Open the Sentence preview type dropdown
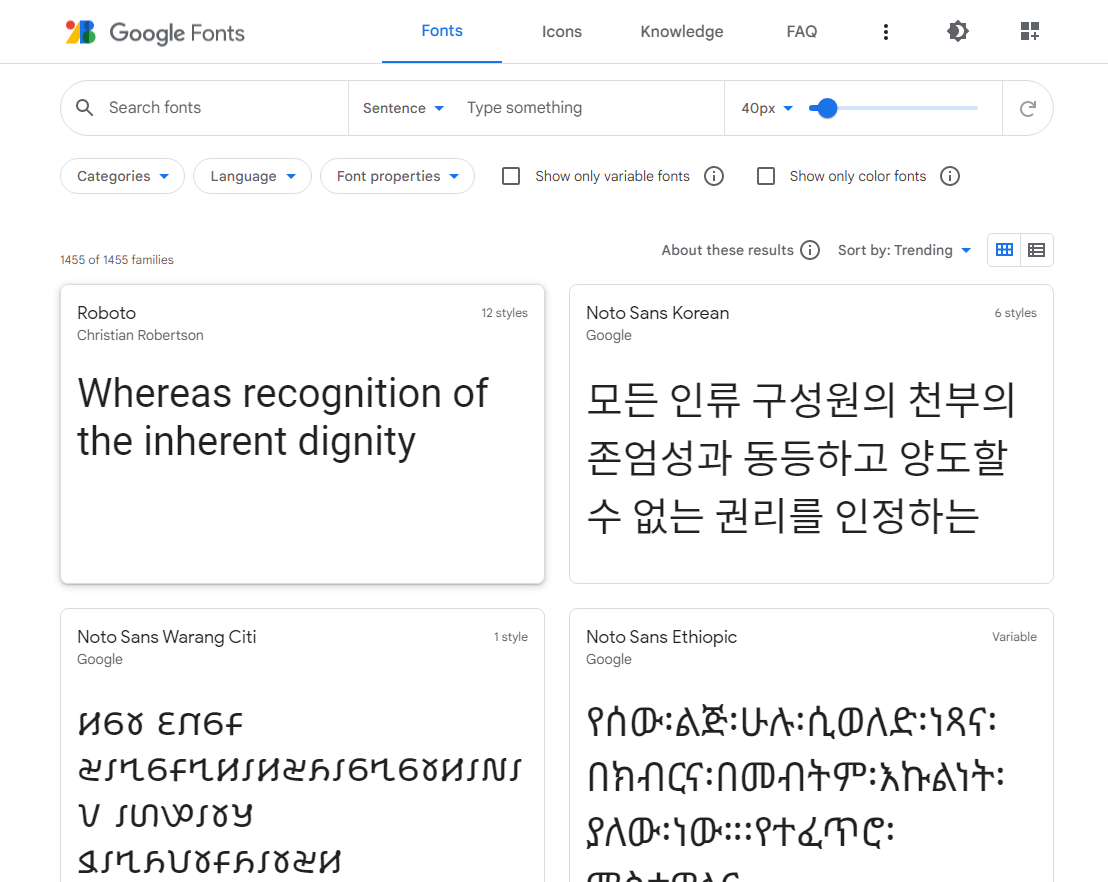Viewport: 1108px width, 882px height. point(403,108)
